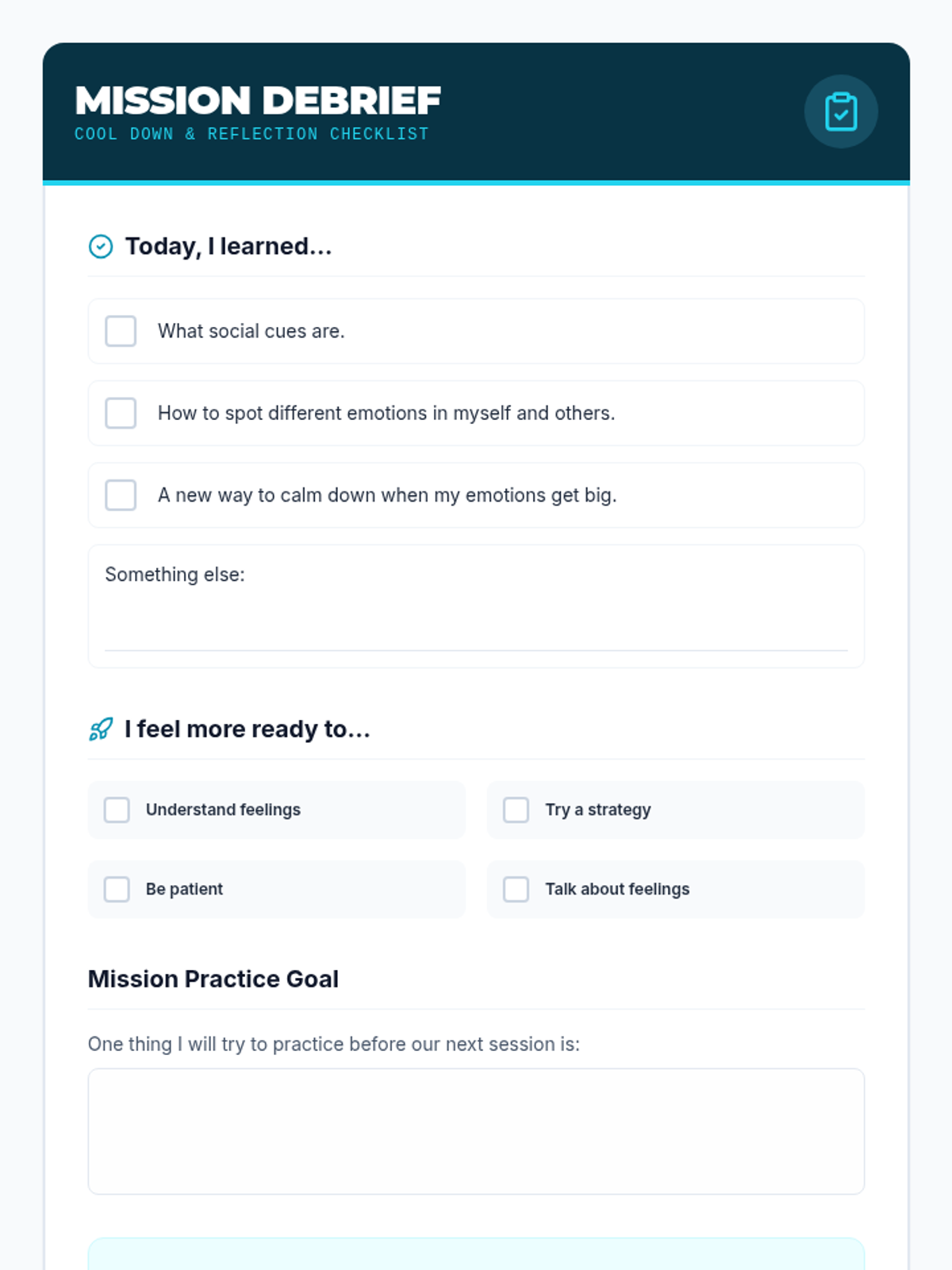This screenshot has height=1270, width=952.
Task: Enable the 'Understand feelings' checkbox
Action: 117,810
